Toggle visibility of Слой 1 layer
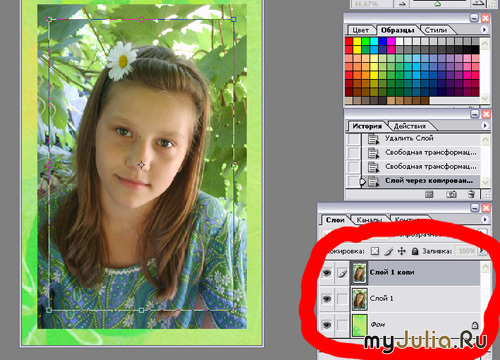Image resolution: width=500 pixels, height=360 pixels. [327, 299]
